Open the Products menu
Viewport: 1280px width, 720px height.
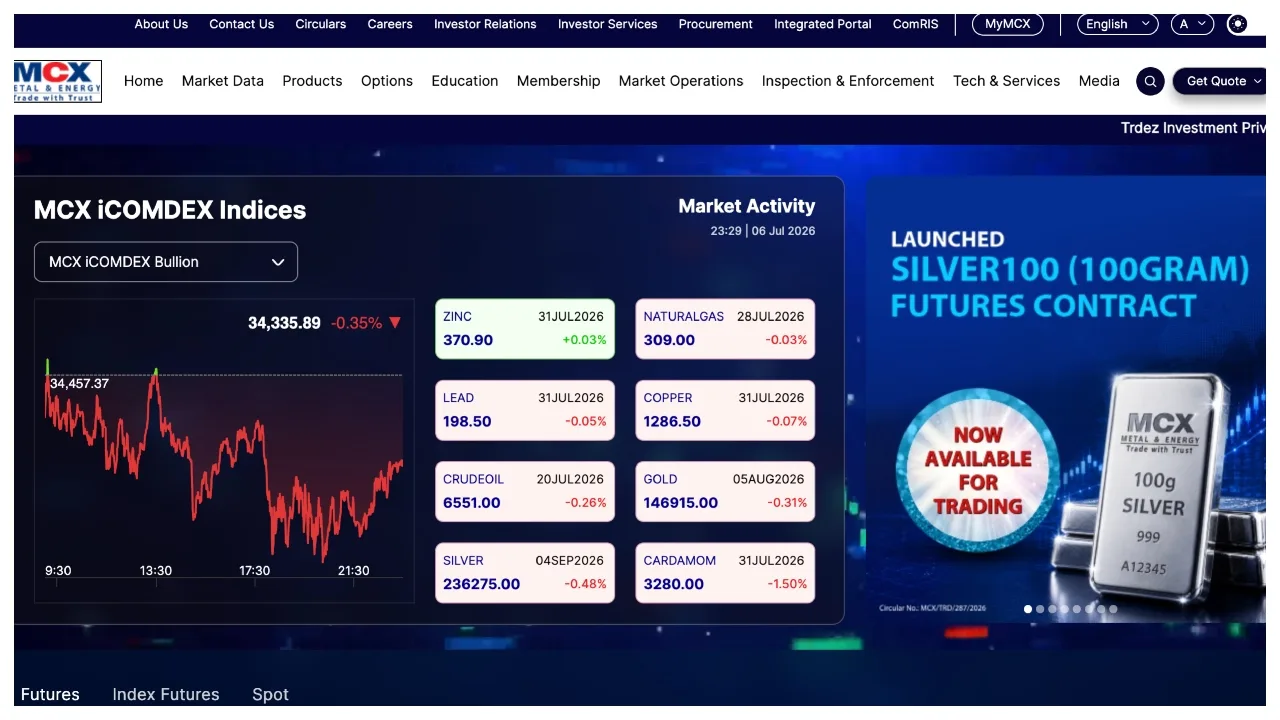(312, 81)
